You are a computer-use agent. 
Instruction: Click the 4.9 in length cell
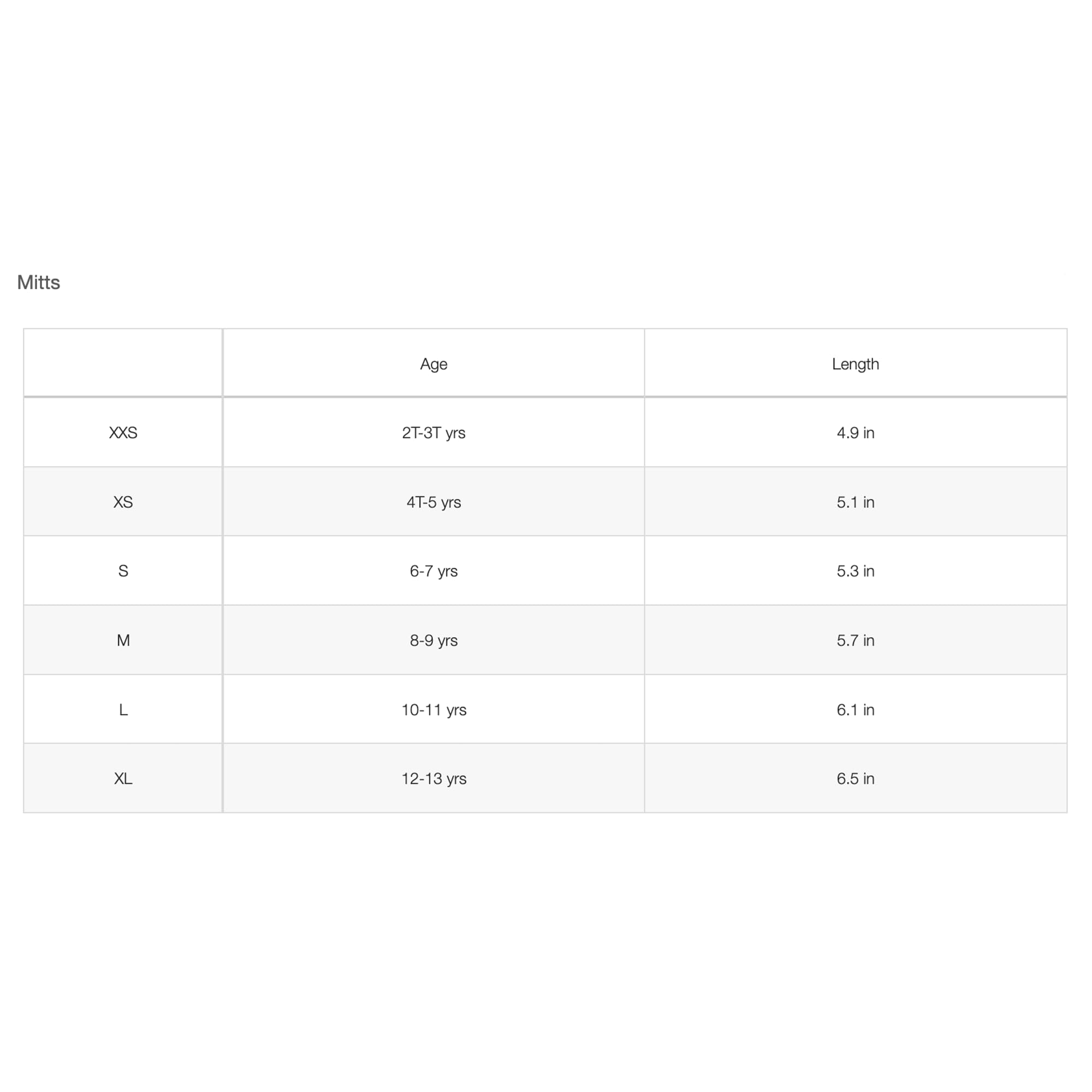(x=855, y=433)
